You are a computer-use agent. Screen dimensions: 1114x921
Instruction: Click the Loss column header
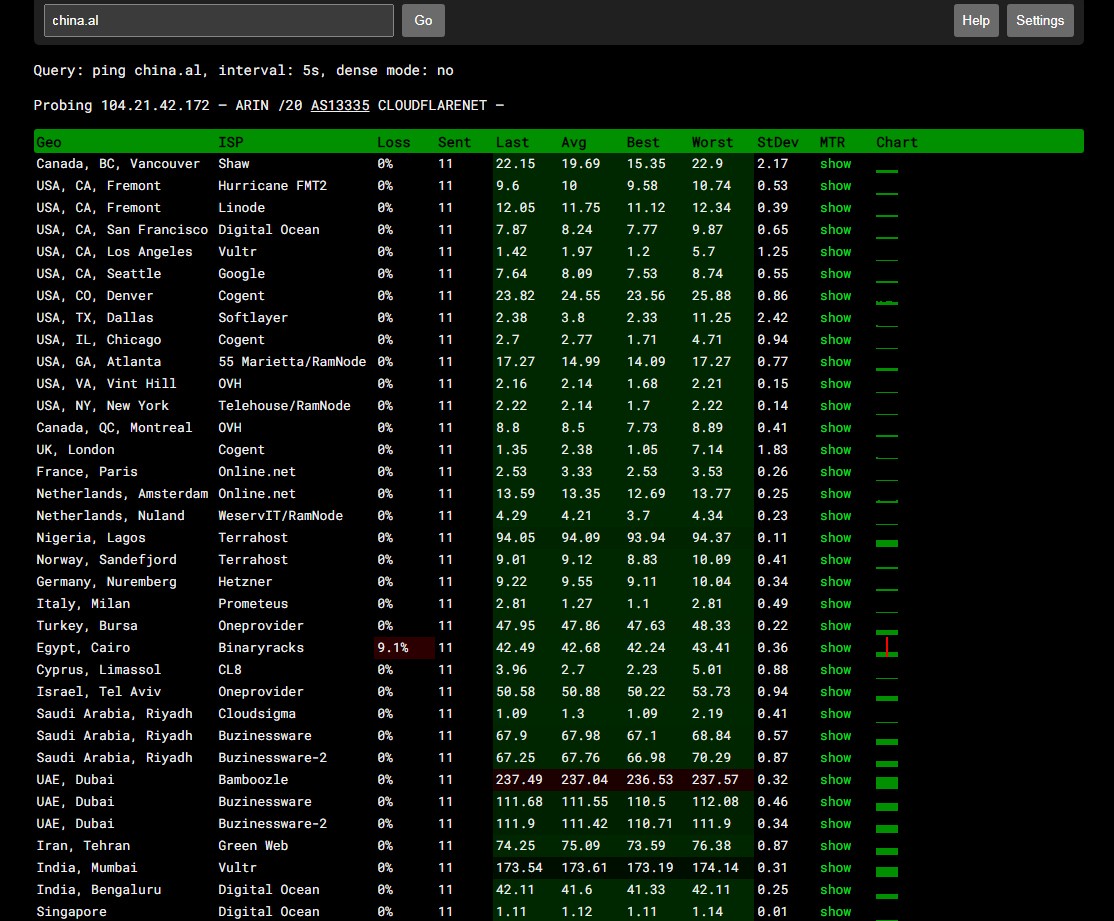coord(394,142)
